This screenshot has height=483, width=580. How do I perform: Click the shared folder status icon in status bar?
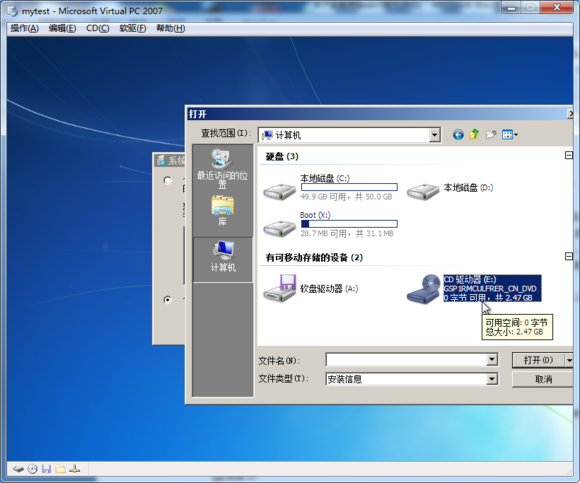pyautogui.click(x=60, y=469)
